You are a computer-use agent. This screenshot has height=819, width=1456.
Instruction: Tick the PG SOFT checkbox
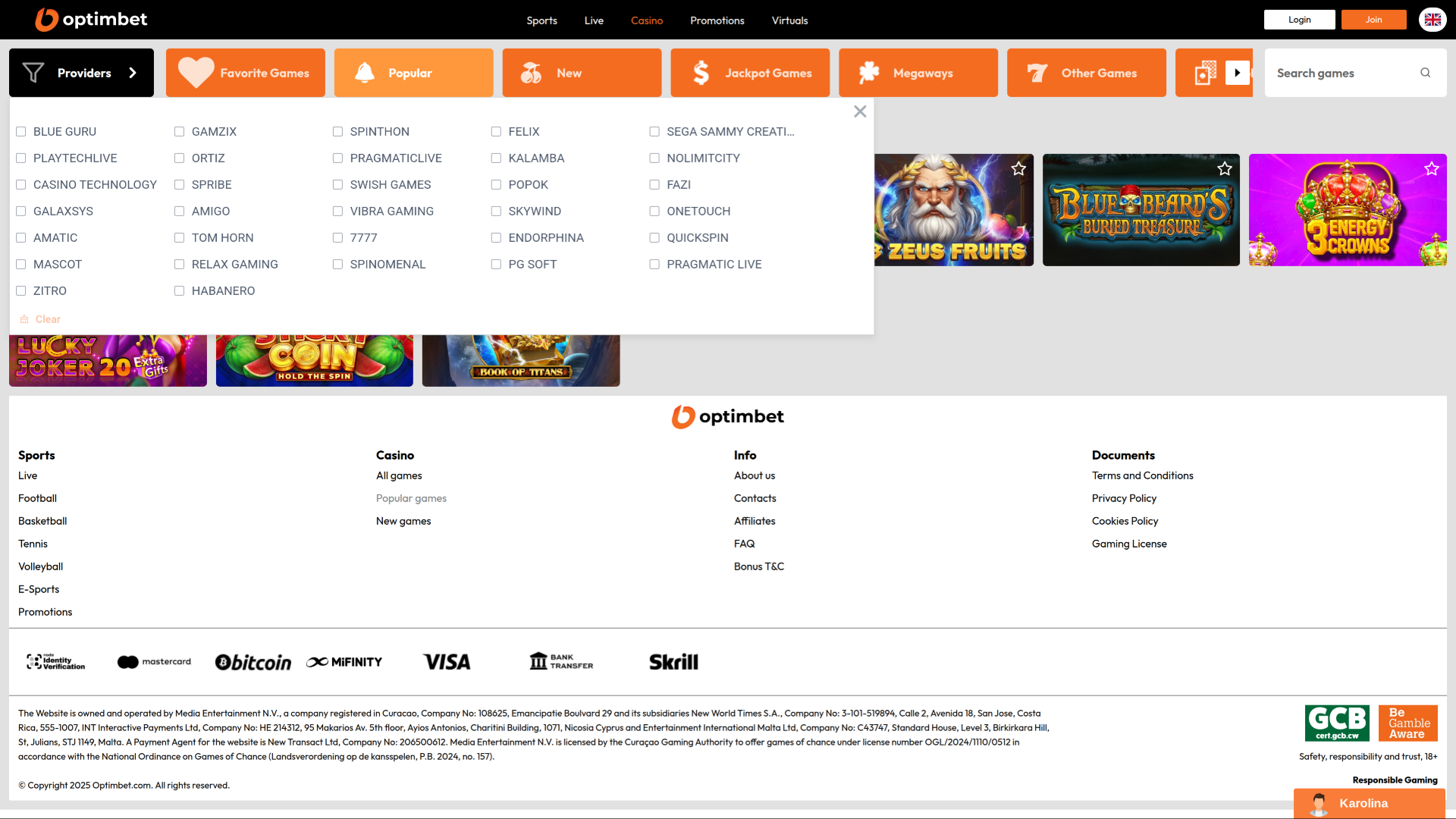497,264
